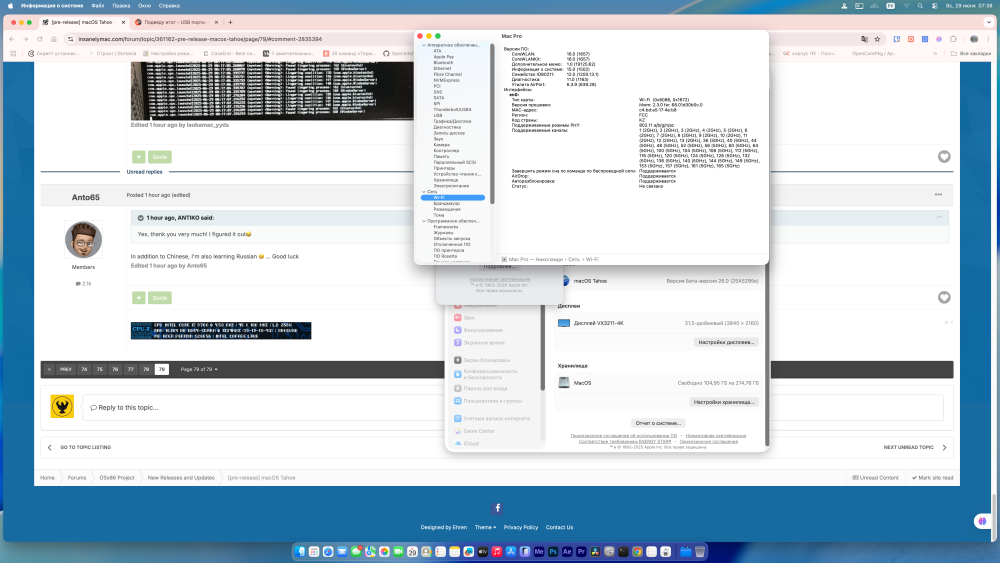1000x563 pixels.
Task: Select Thunderbolt/USB4 in the sidebar
Action: click(452, 110)
